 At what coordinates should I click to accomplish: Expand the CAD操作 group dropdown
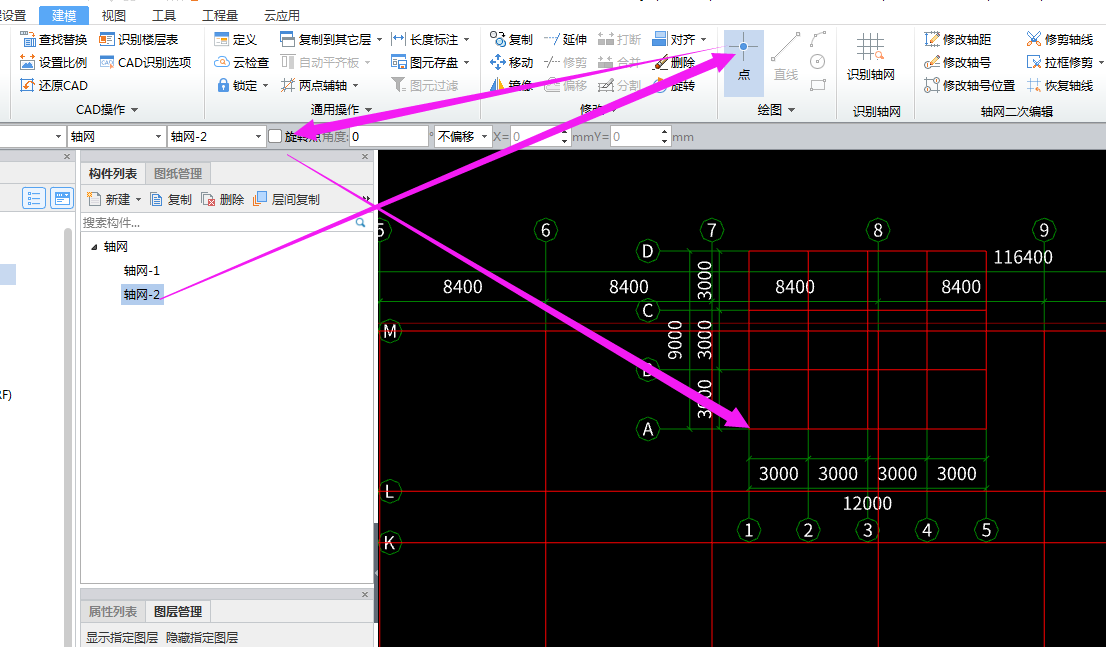(x=135, y=110)
